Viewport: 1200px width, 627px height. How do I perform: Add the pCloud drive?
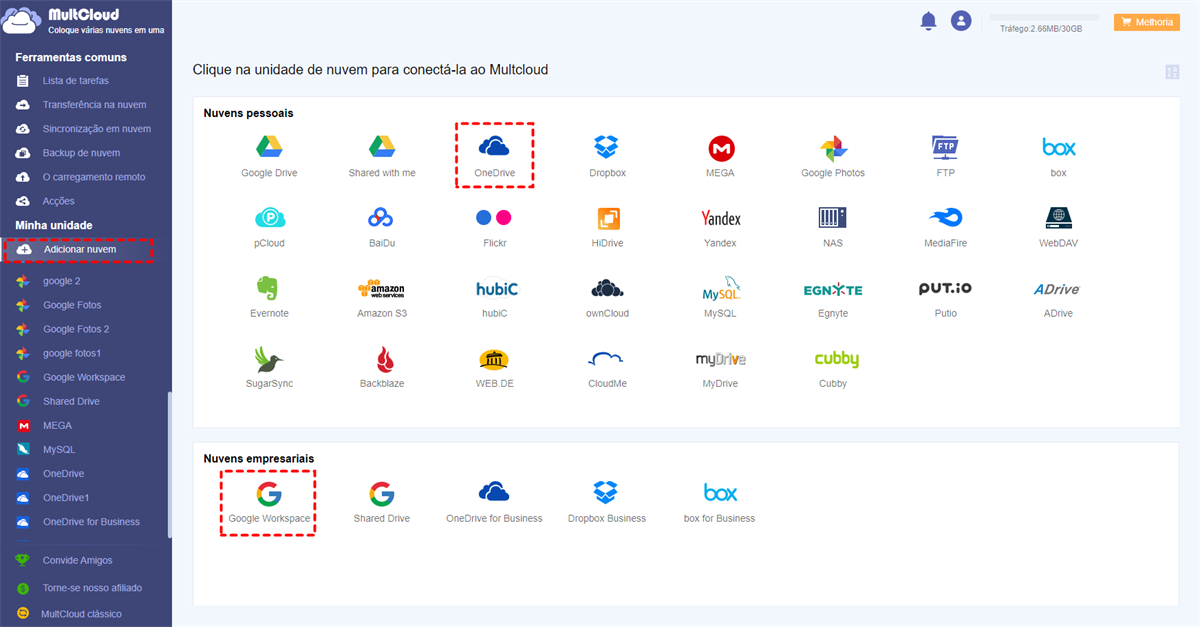269,226
